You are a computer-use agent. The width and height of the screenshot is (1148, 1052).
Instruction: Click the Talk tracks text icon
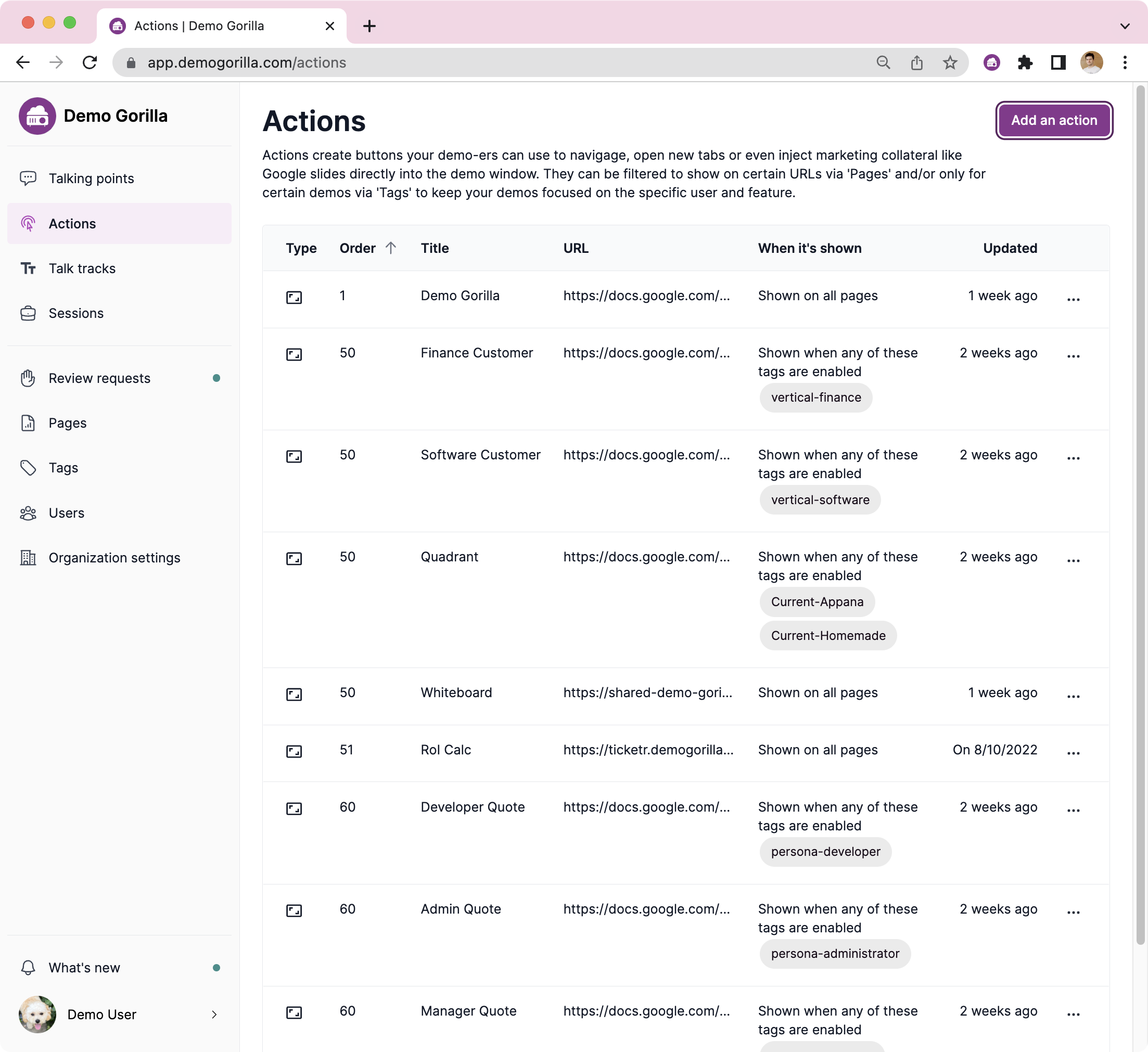(x=28, y=268)
